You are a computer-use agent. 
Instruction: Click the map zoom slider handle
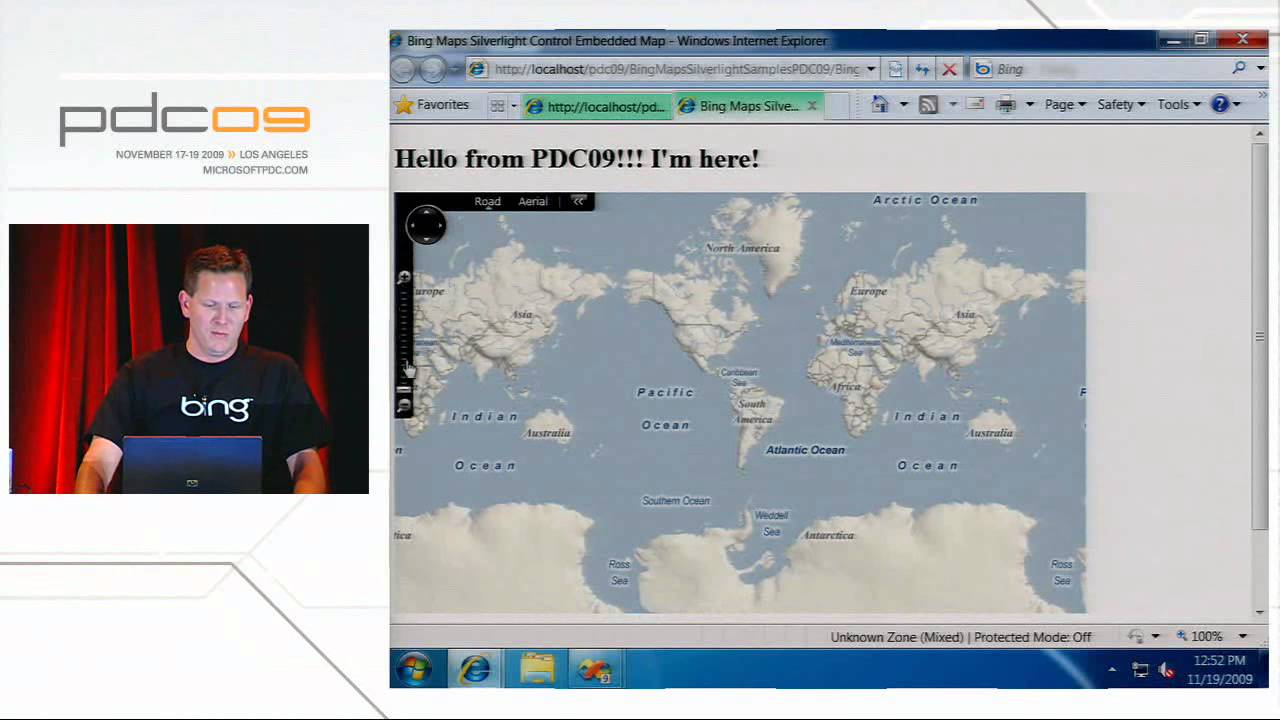coord(404,388)
